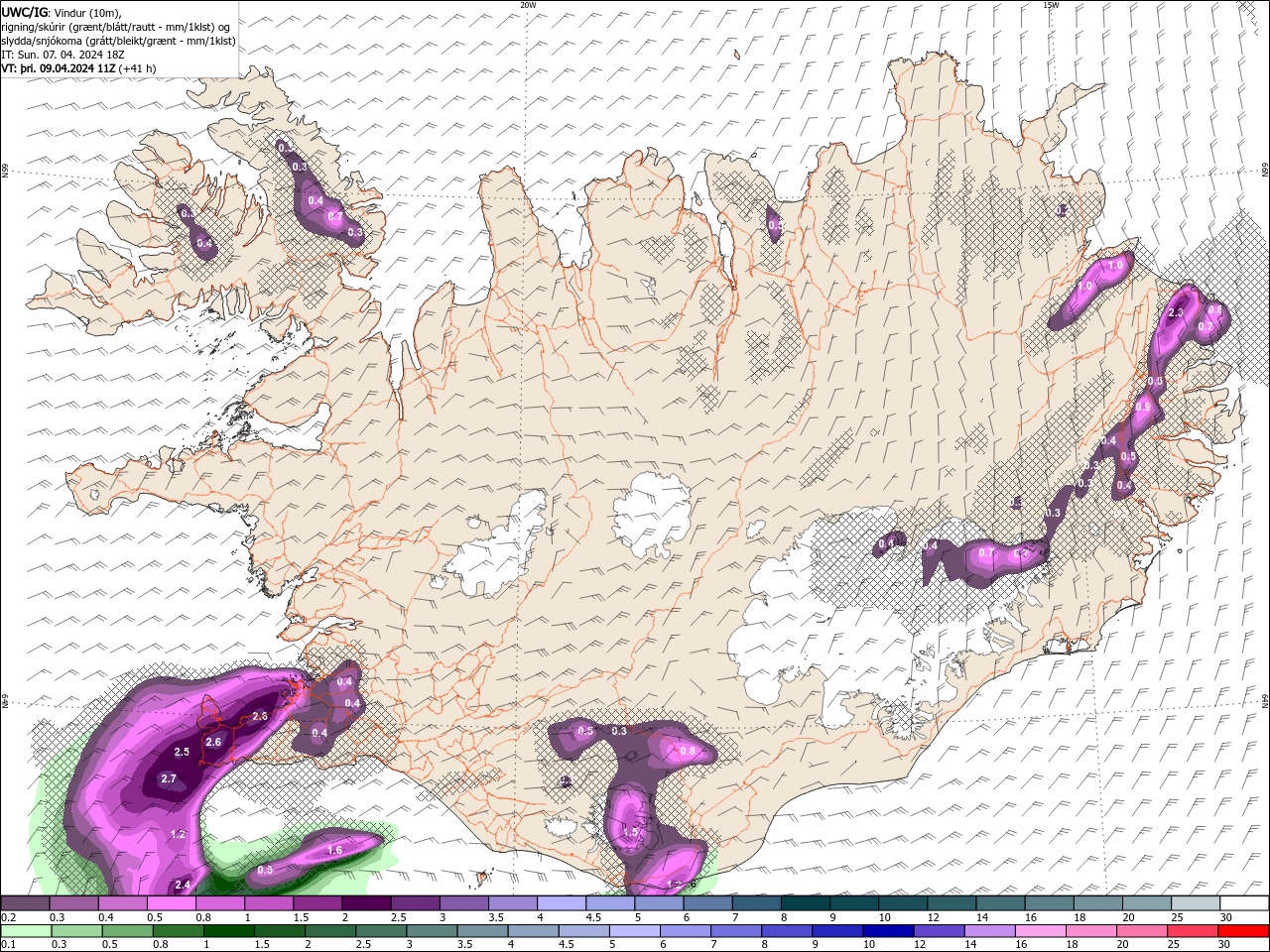Click the bright red swatch labeled 30
Viewport: 1270px width, 952px height.
(1244, 931)
